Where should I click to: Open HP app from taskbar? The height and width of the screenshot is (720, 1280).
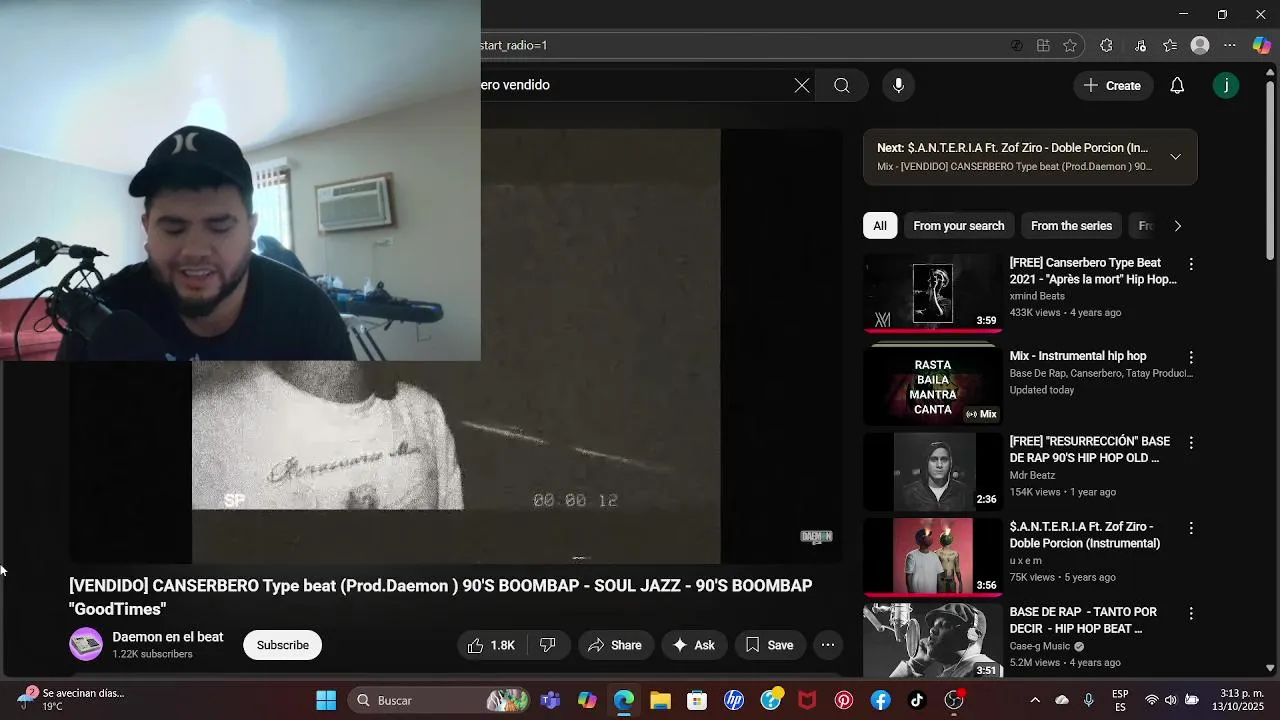[x=734, y=700]
